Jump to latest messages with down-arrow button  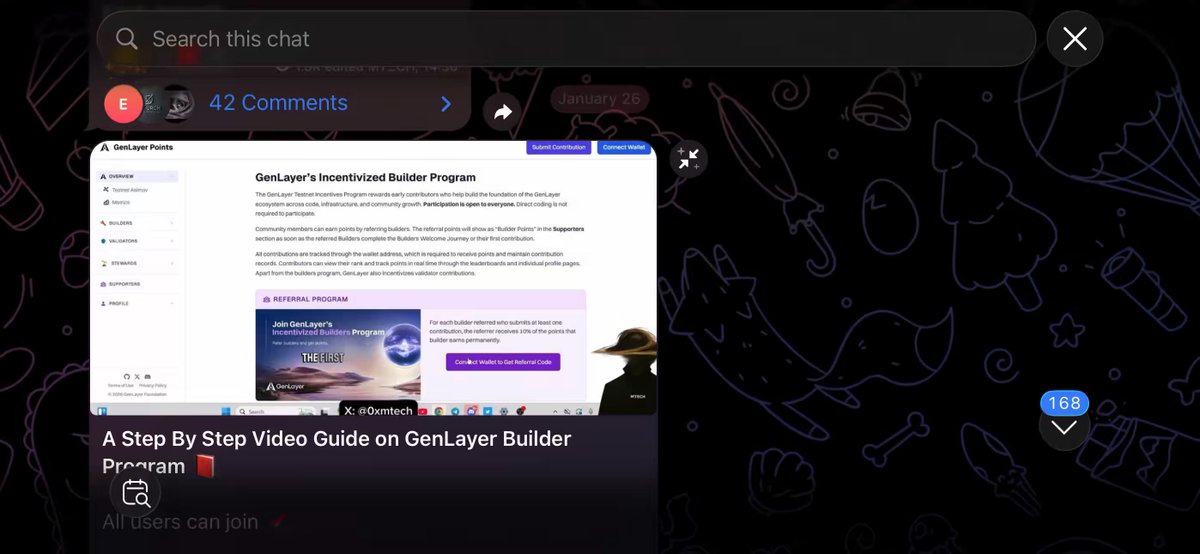[1064, 427]
